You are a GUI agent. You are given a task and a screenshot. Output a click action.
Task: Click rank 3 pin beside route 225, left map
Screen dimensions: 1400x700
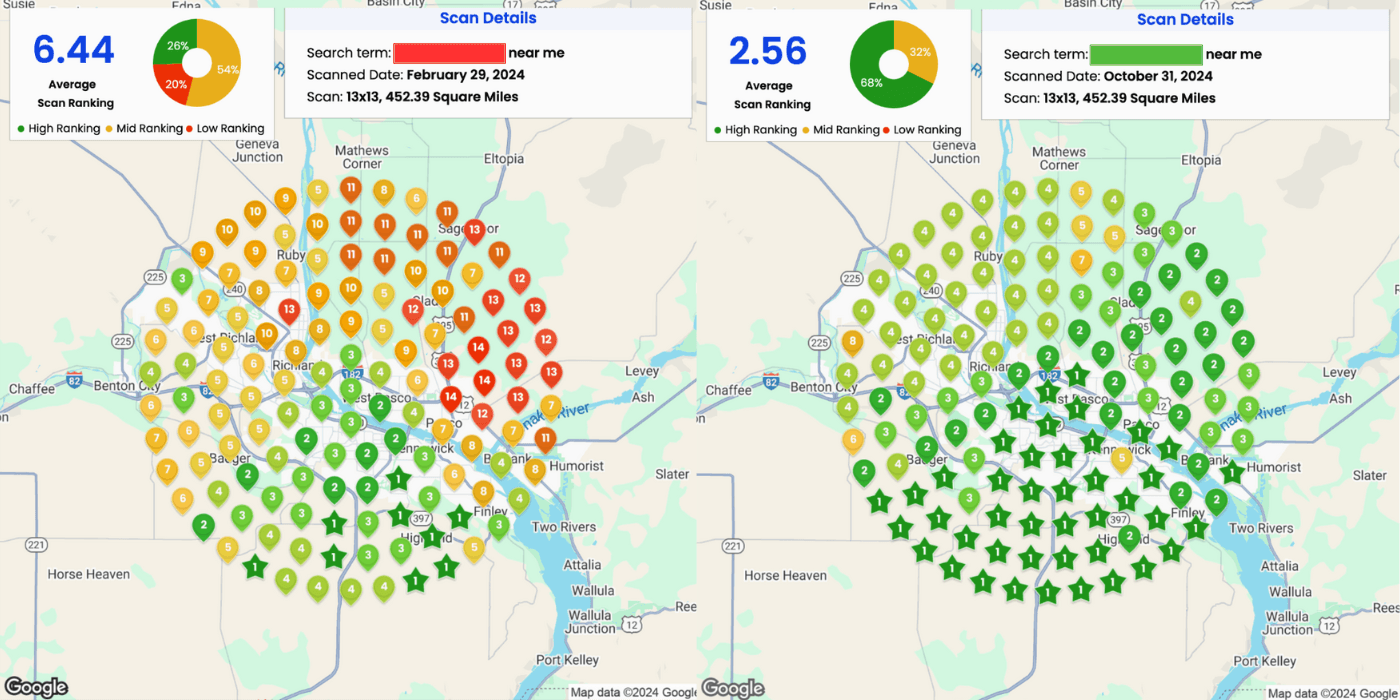click(x=182, y=279)
